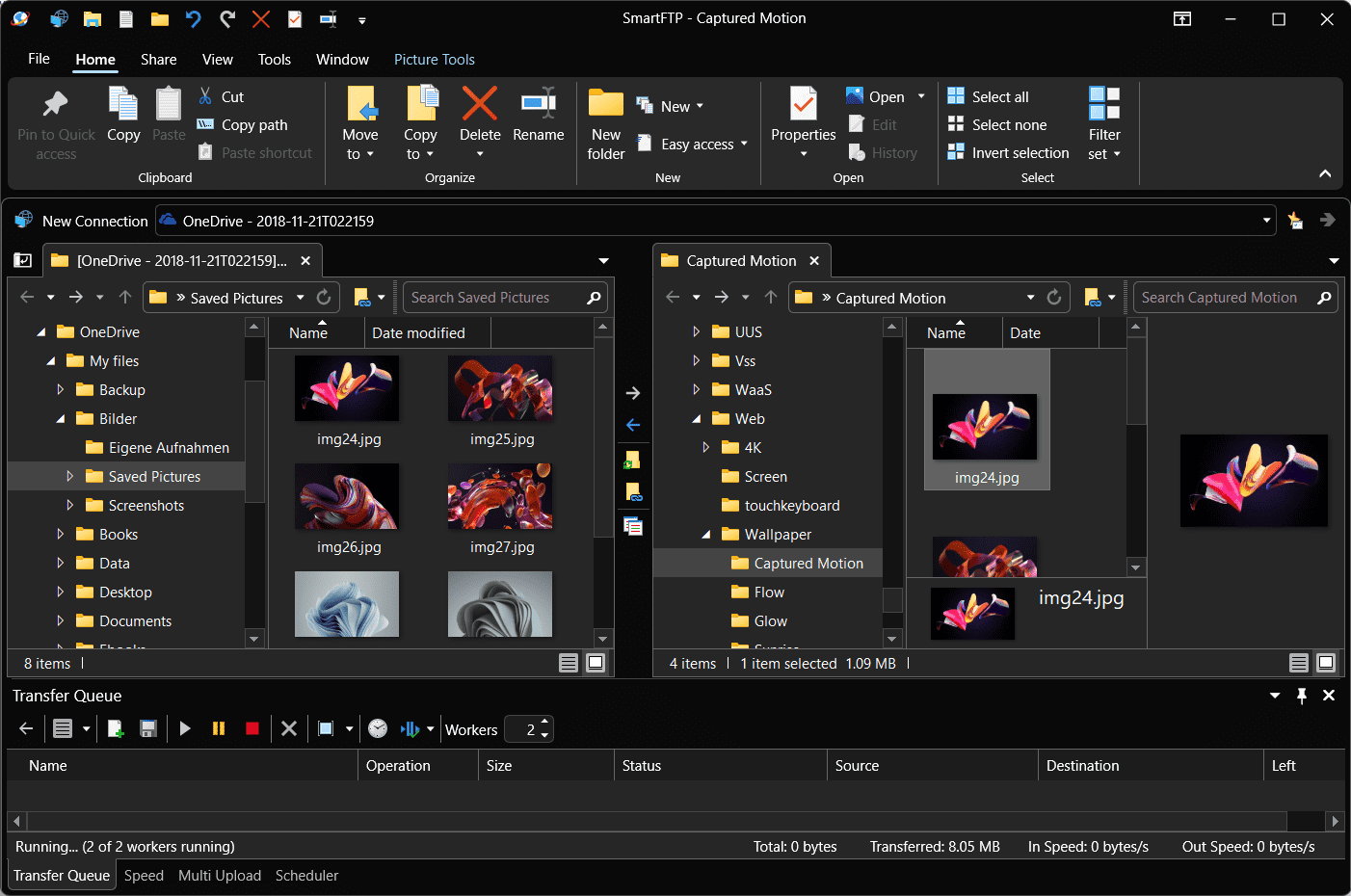1351x896 pixels.
Task: Open the Saved Pictures path dropdown
Action: pyautogui.click(x=301, y=298)
